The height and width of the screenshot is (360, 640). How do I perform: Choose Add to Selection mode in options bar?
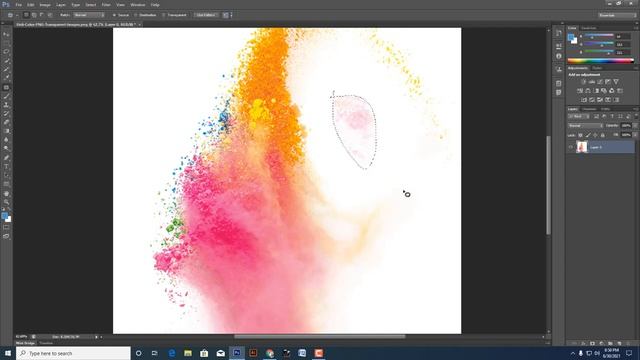pyautogui.click(x=34, y=15)
